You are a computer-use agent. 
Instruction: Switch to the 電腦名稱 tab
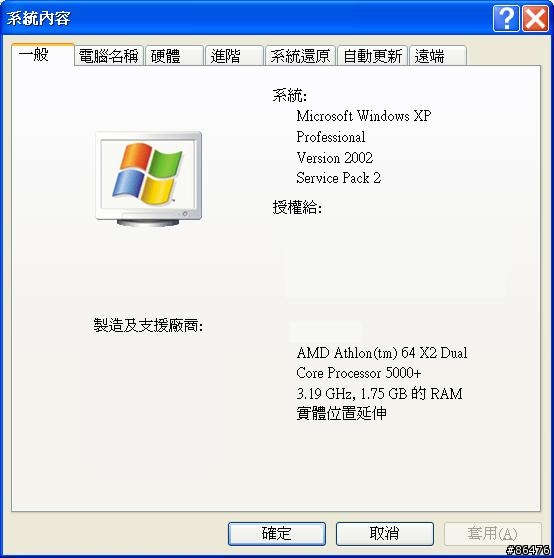click(x=109, y=56)
